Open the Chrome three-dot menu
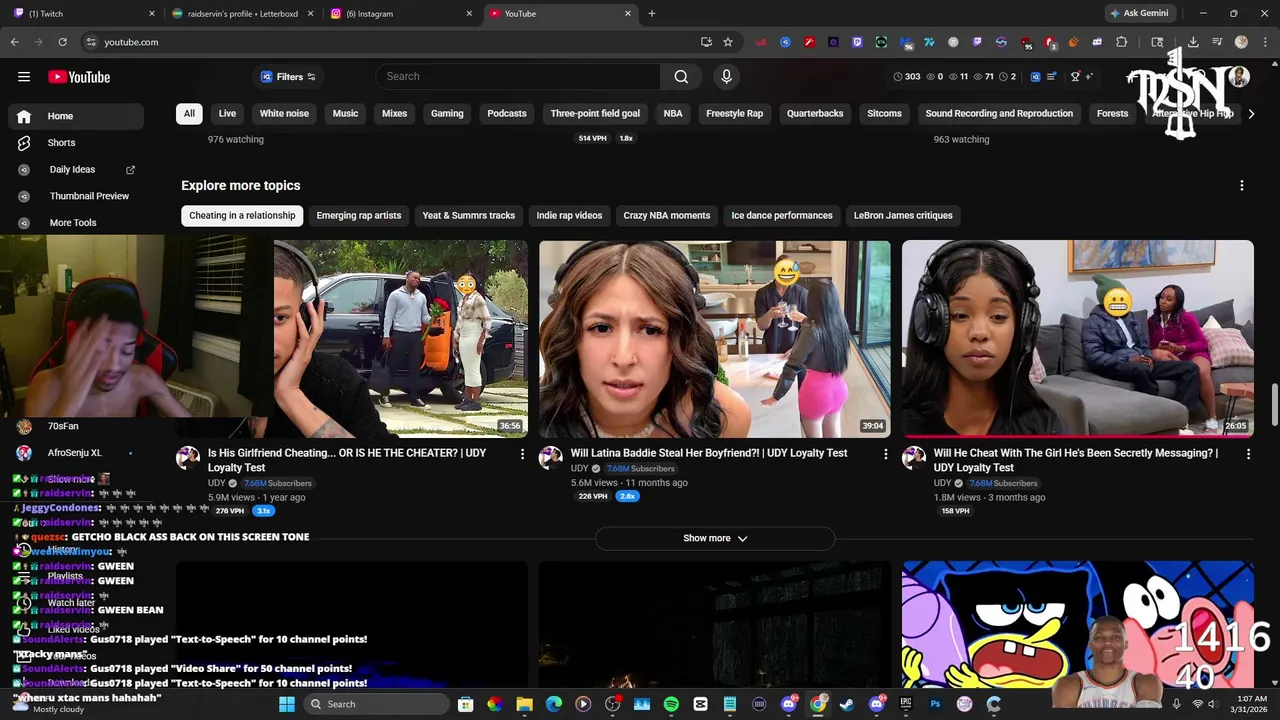The height and width of the screenshot is (720, 1280). tap(1263, 42)
